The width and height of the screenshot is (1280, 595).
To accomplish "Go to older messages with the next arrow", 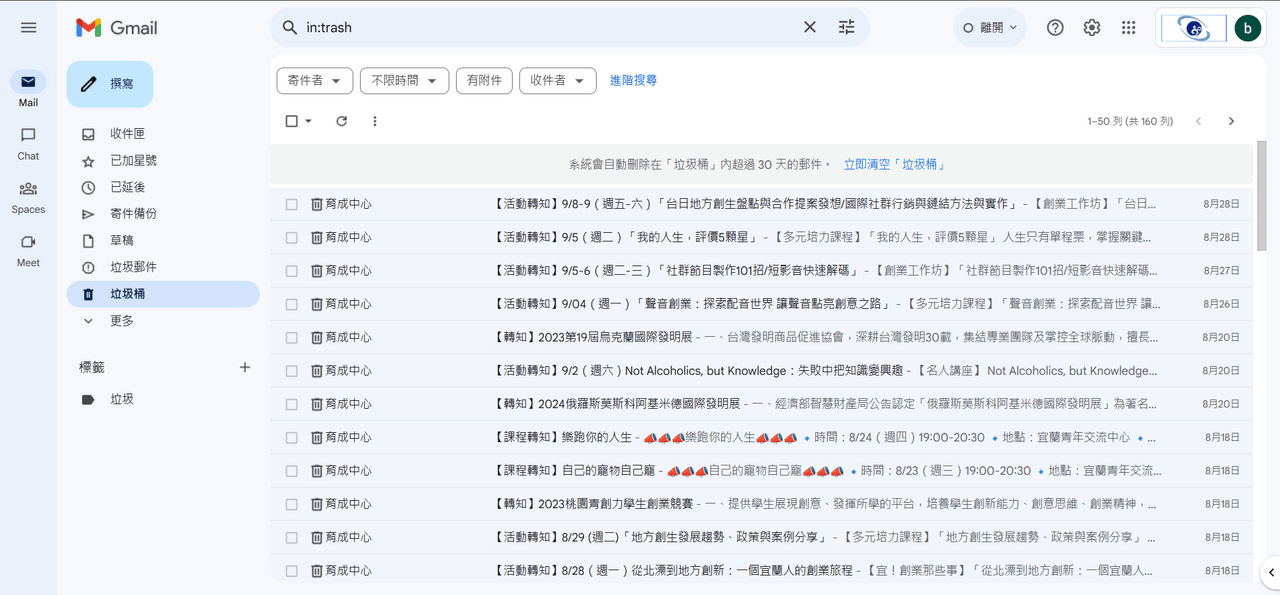I will 1231,121.
